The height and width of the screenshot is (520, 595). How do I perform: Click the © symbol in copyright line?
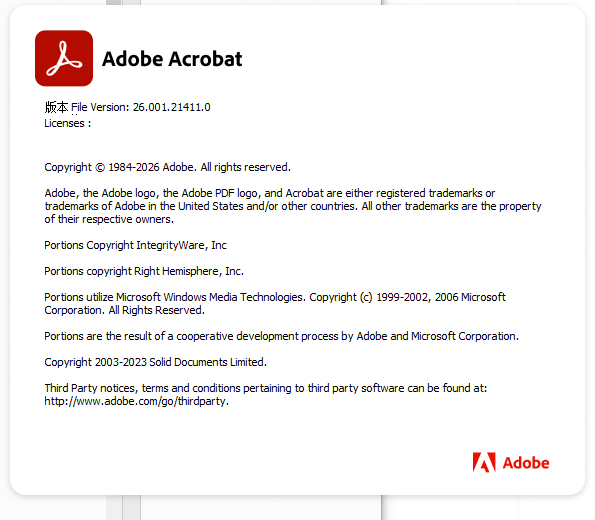coord(100,167)
